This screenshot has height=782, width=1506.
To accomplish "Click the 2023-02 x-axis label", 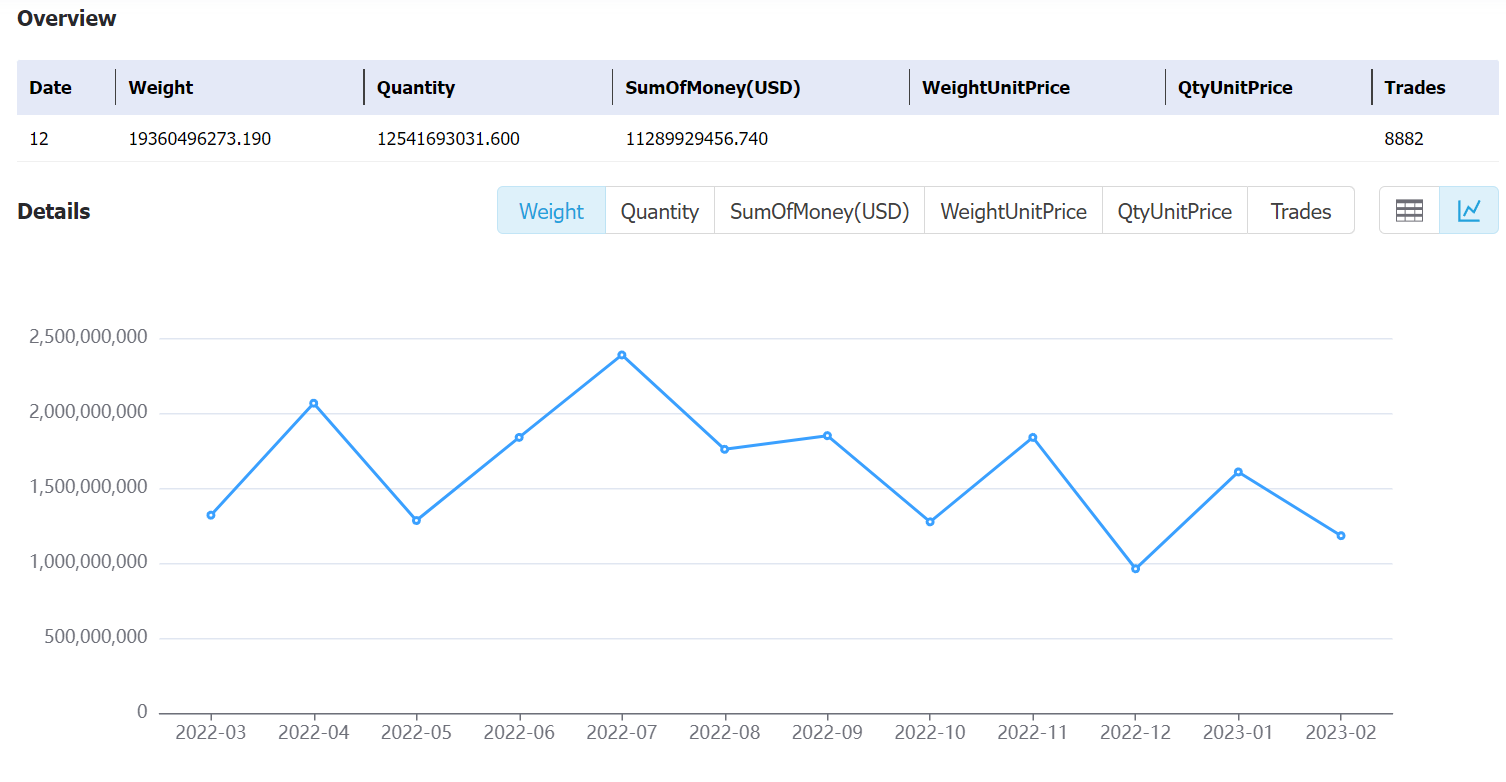I will 1341,733.
